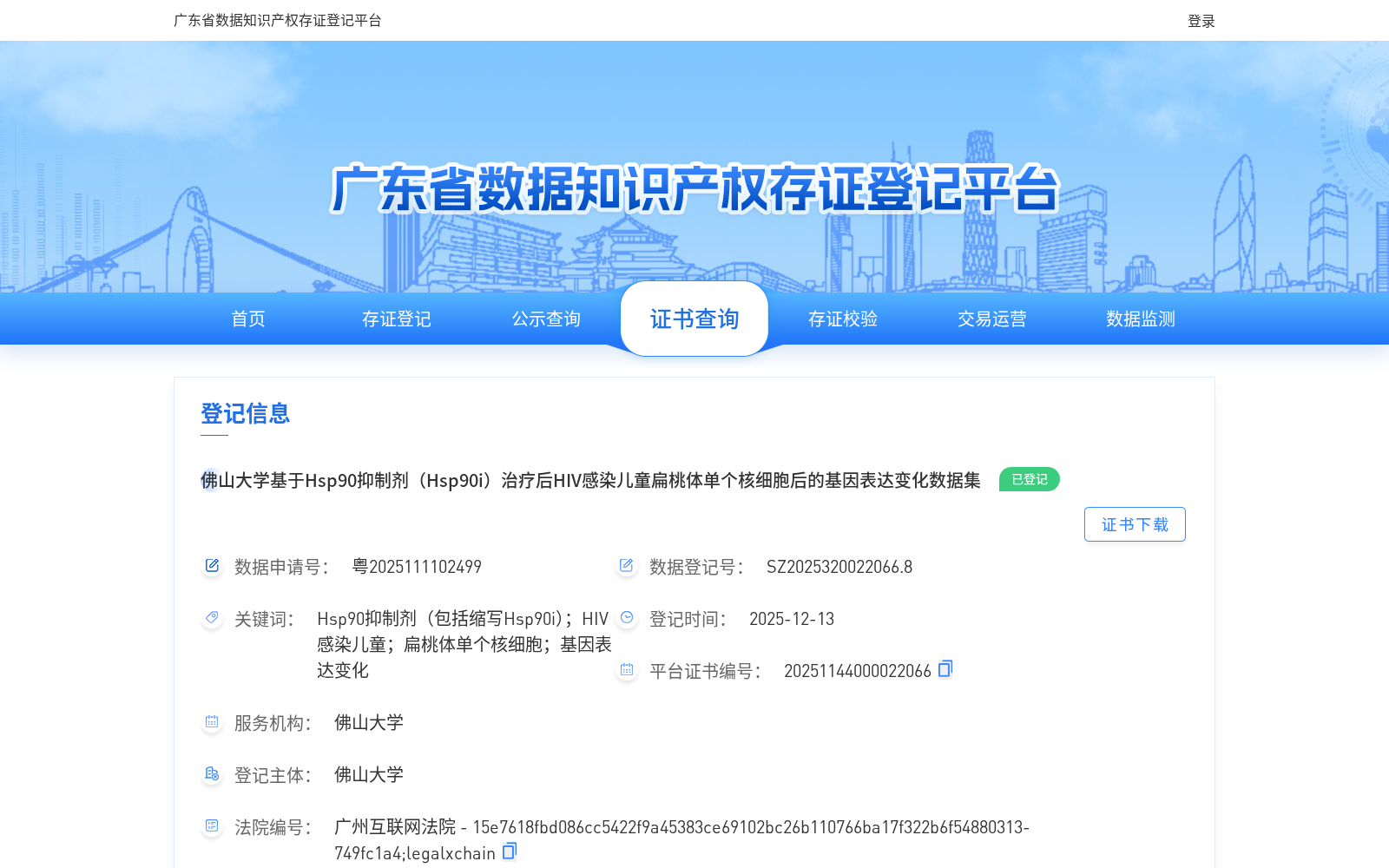
Task: Go to the 存证登记 tab
Action: pyautogui.click(x=397, y=319)
